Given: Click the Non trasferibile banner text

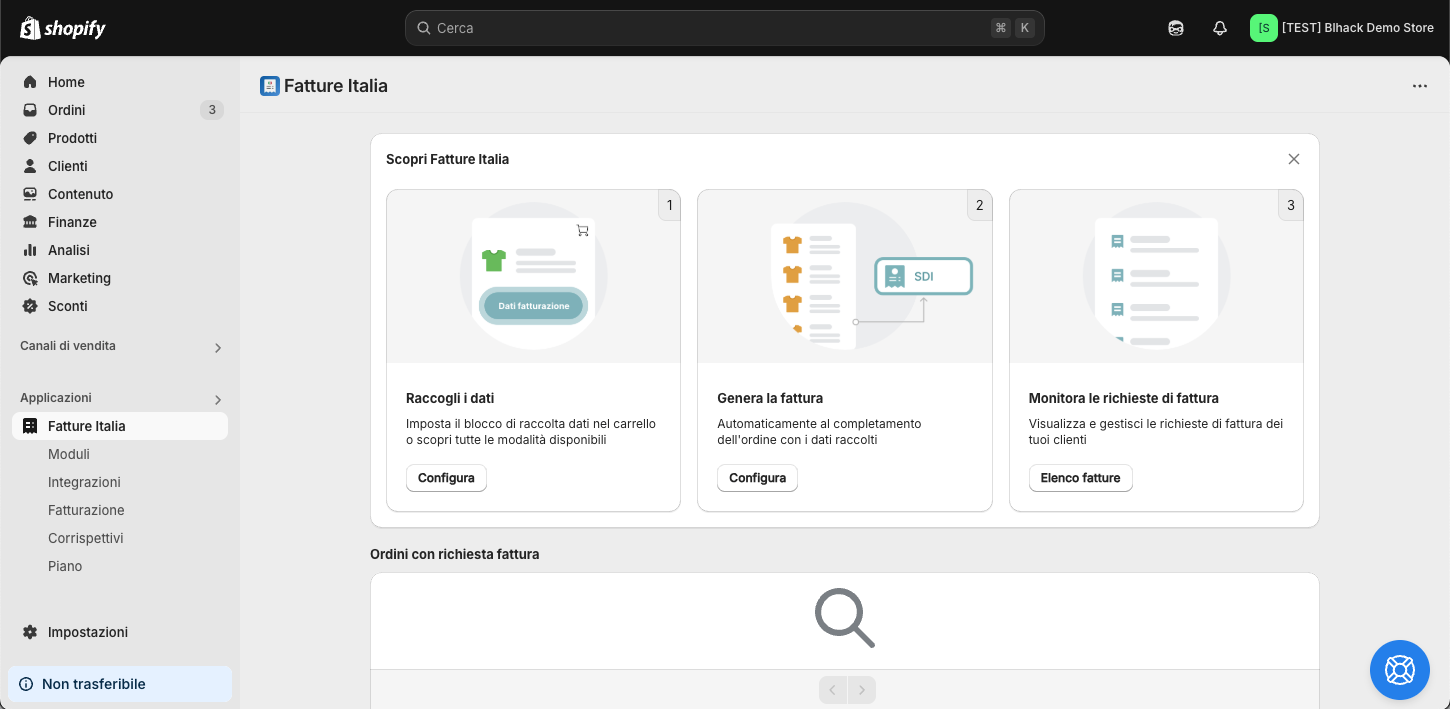Looking at the screenshot, I should pyautogui.click(x=94, y=684).
